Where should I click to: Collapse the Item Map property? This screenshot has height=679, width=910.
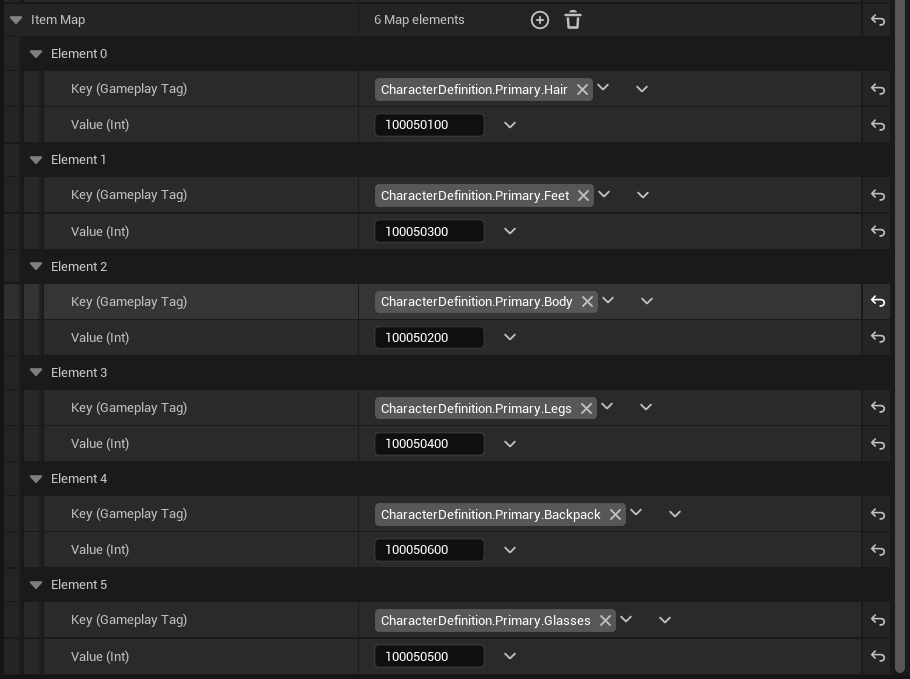point(16,20)
